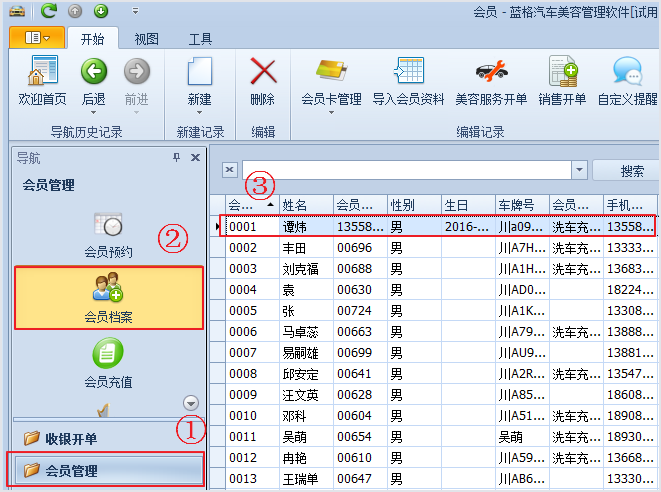Click 销售开单 sales order icon
Viewport: 661px width, 492px height.
point(562,72)
